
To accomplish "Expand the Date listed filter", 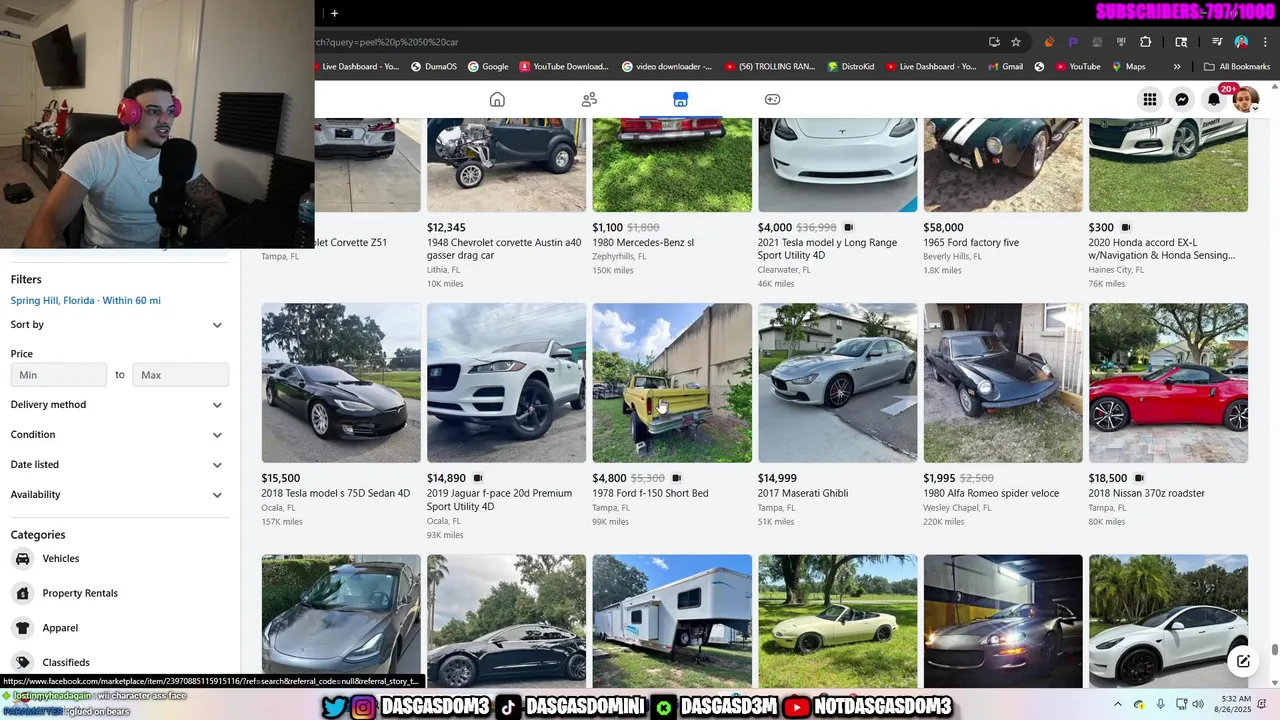I will [x=120, y=465].
